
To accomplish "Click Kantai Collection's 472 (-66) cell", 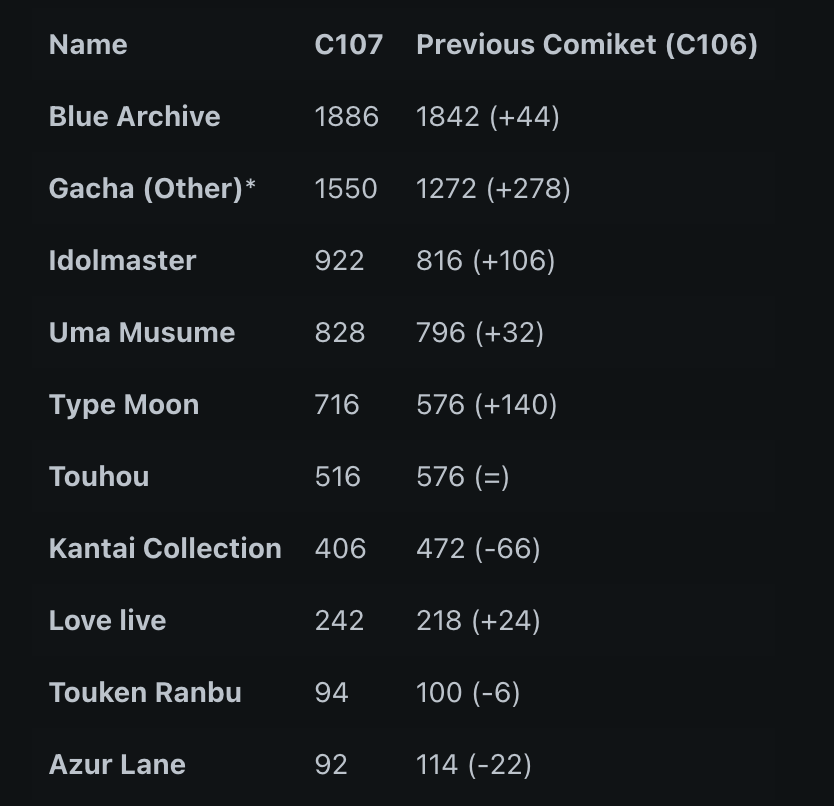I will (478, 548).
